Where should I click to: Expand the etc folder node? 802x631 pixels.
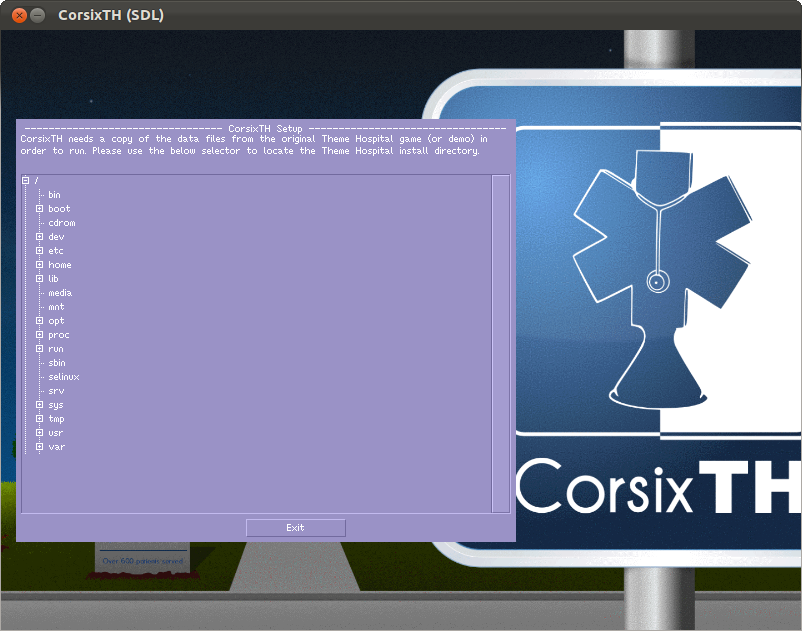pos(39,251)
